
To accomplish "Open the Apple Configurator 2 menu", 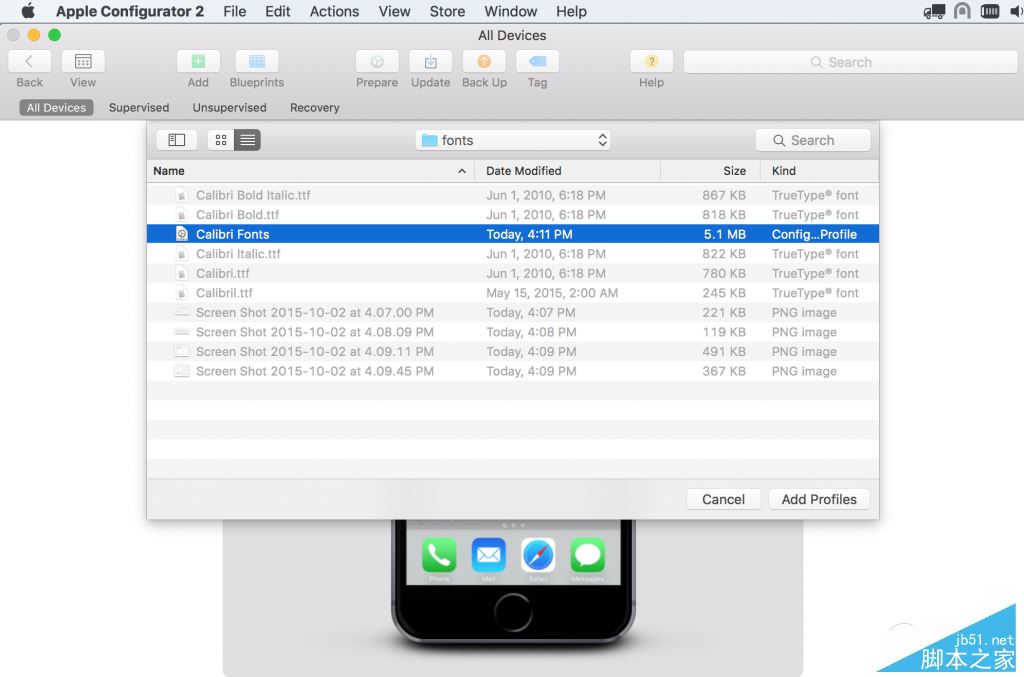I will (129, 11).
